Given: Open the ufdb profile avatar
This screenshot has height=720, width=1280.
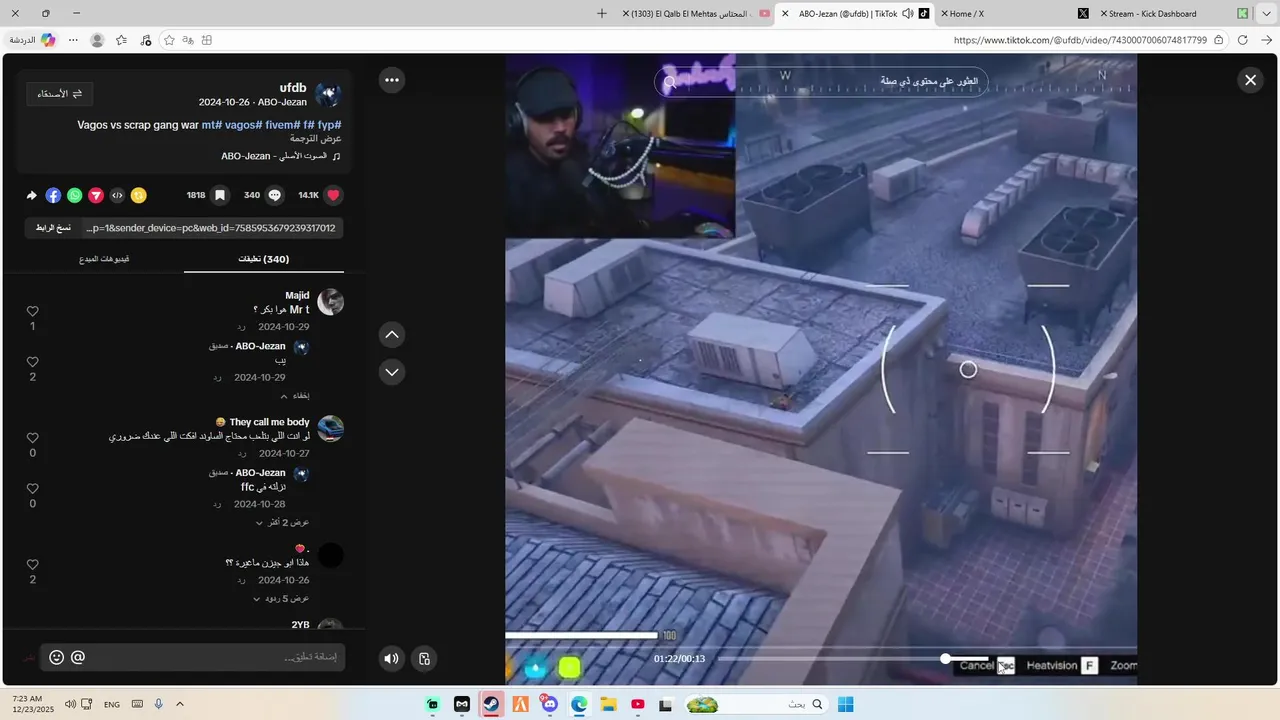Looking at the screenshot, I should (328, 94).
